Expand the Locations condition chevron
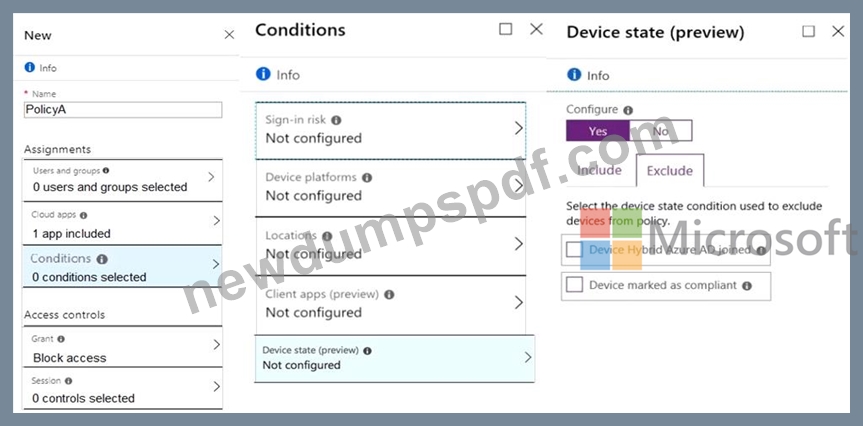The image size is (863, 426). click(x=518, y=244)
